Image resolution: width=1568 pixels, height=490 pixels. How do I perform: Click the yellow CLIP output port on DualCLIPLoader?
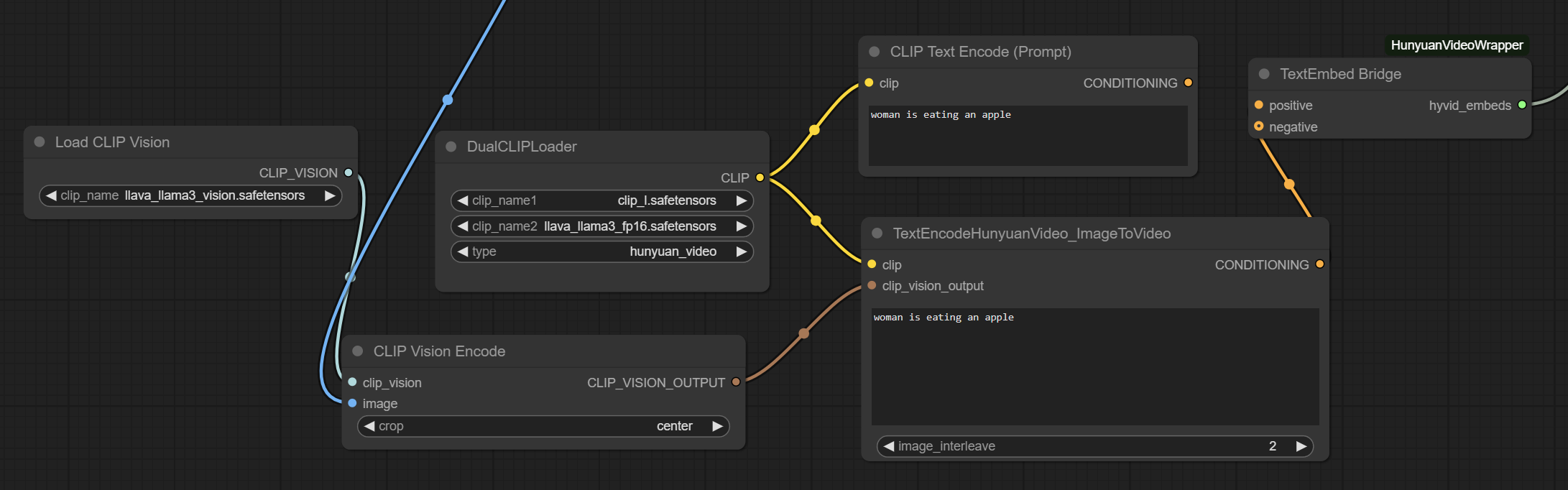[x=760, y=177]
